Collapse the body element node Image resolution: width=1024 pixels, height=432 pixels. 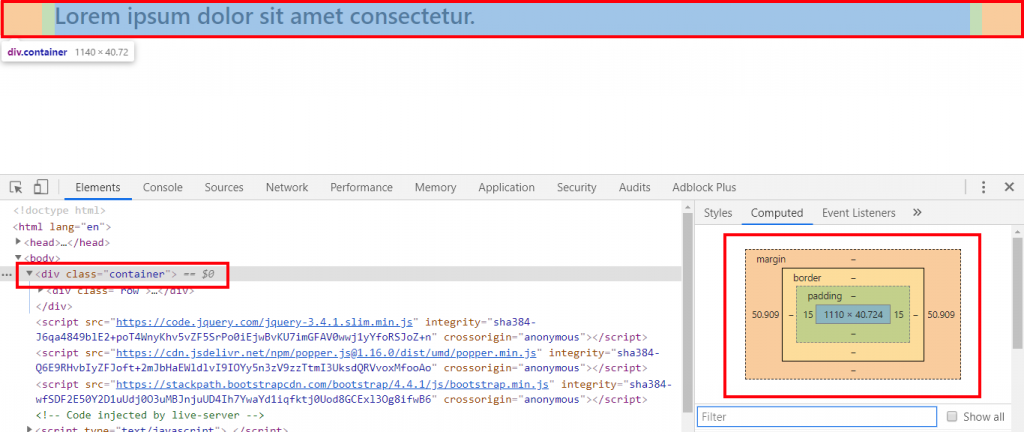[x=18, y=258]
